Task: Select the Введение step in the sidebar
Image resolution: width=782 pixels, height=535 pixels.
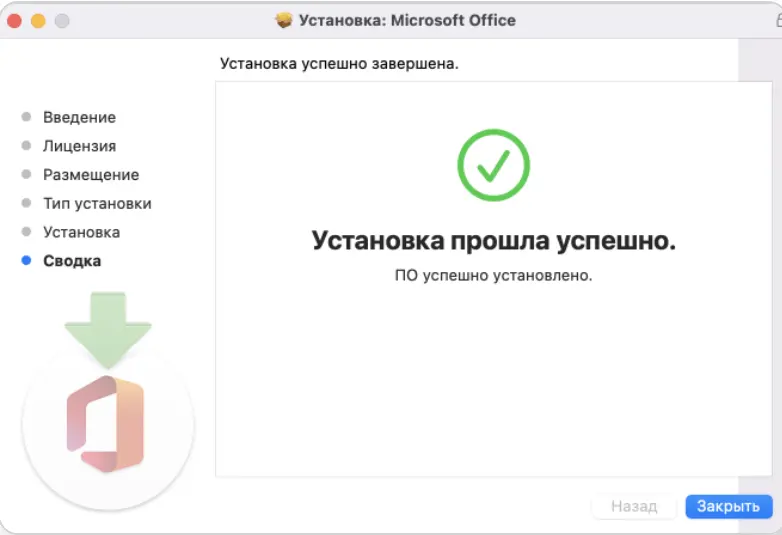Action: point(79,117)
